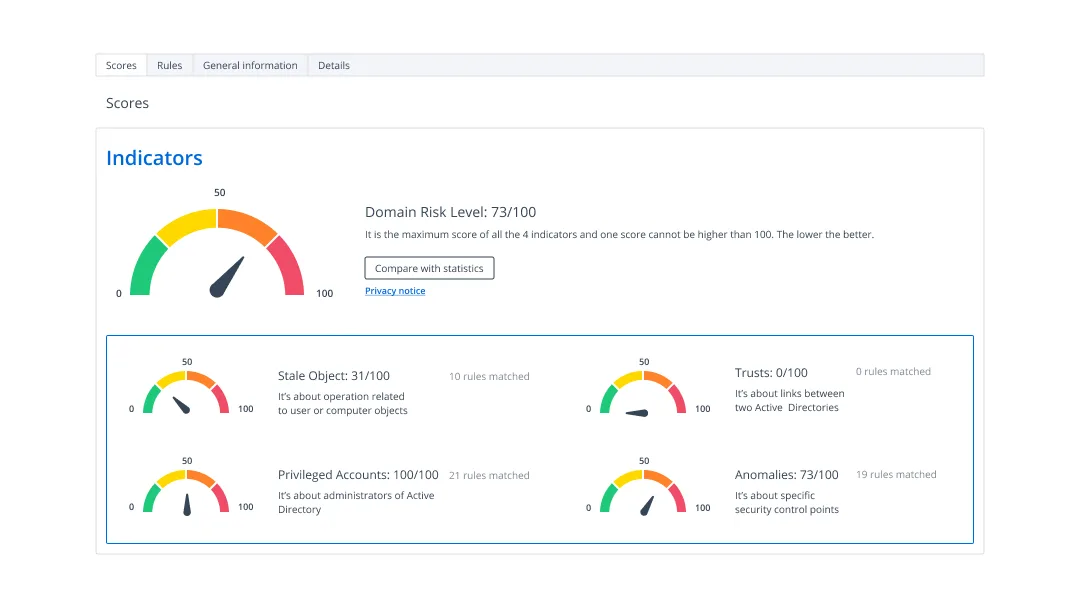
Task: Open the Privacy notice link
Action: coord(395,291)
